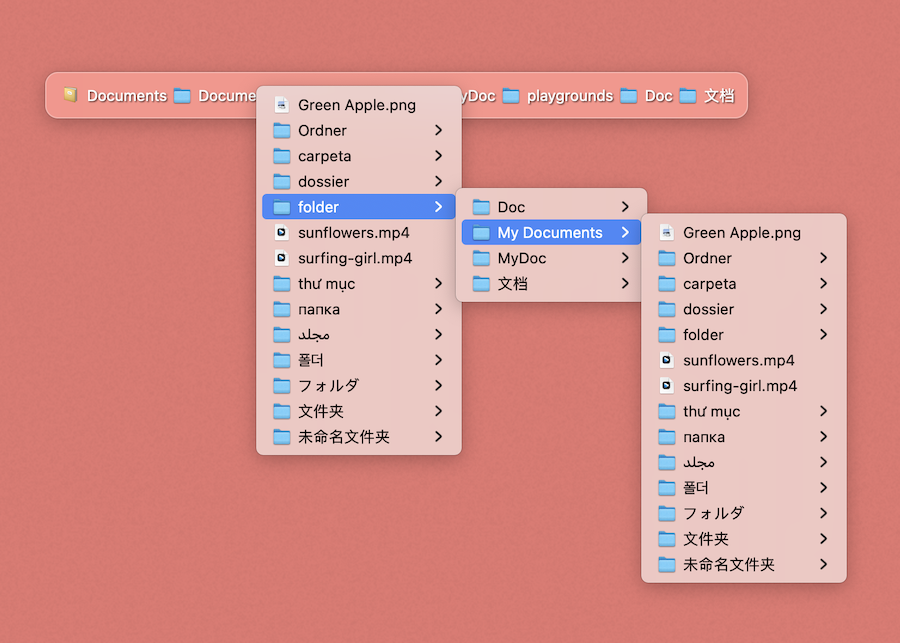The height and width of the screenshot is (643, 900).
Task: Expand the フォルダ chevron in rightmost submenu
Action: point(823,513)
